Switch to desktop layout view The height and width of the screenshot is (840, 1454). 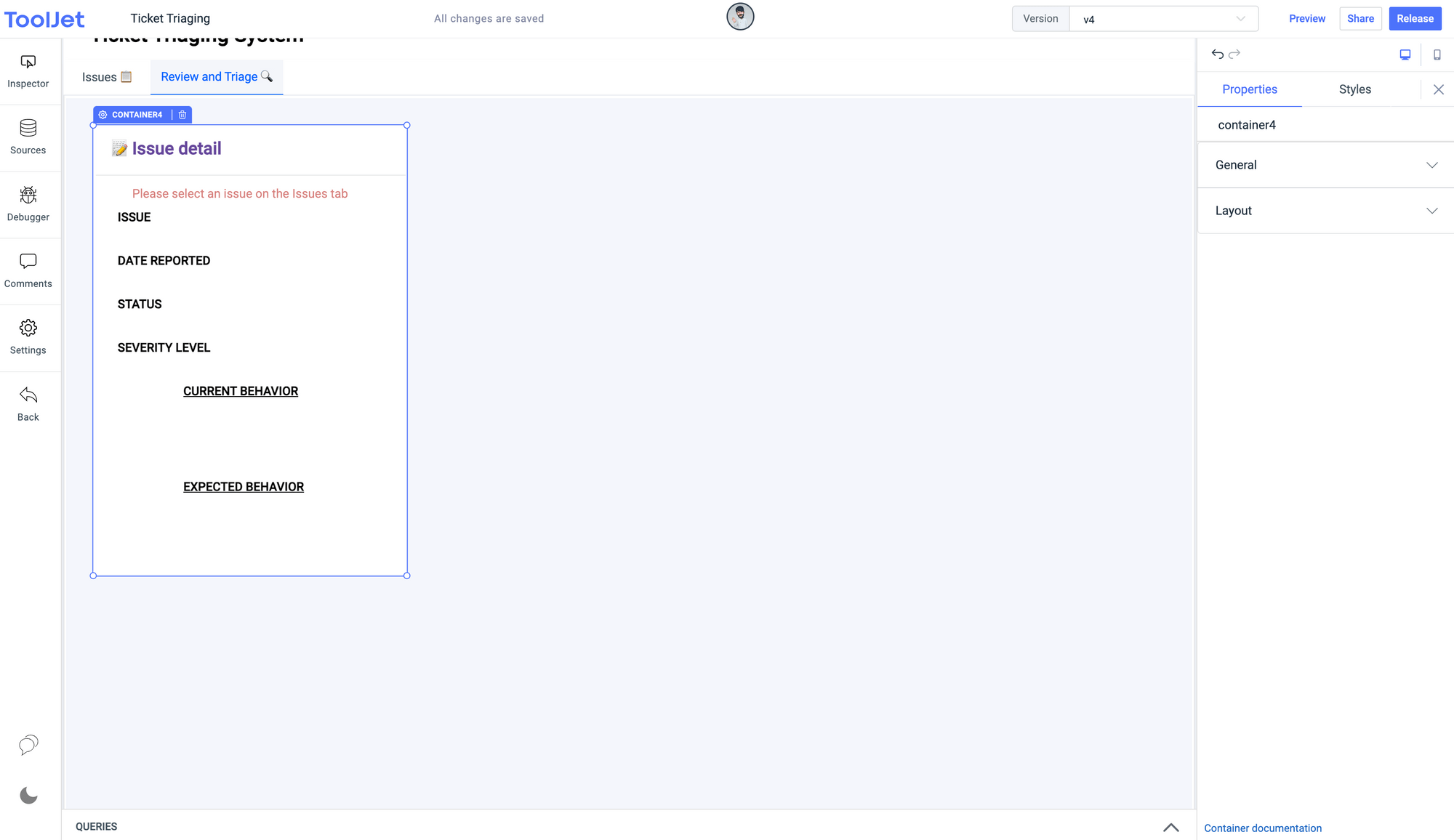point(1405,54)
